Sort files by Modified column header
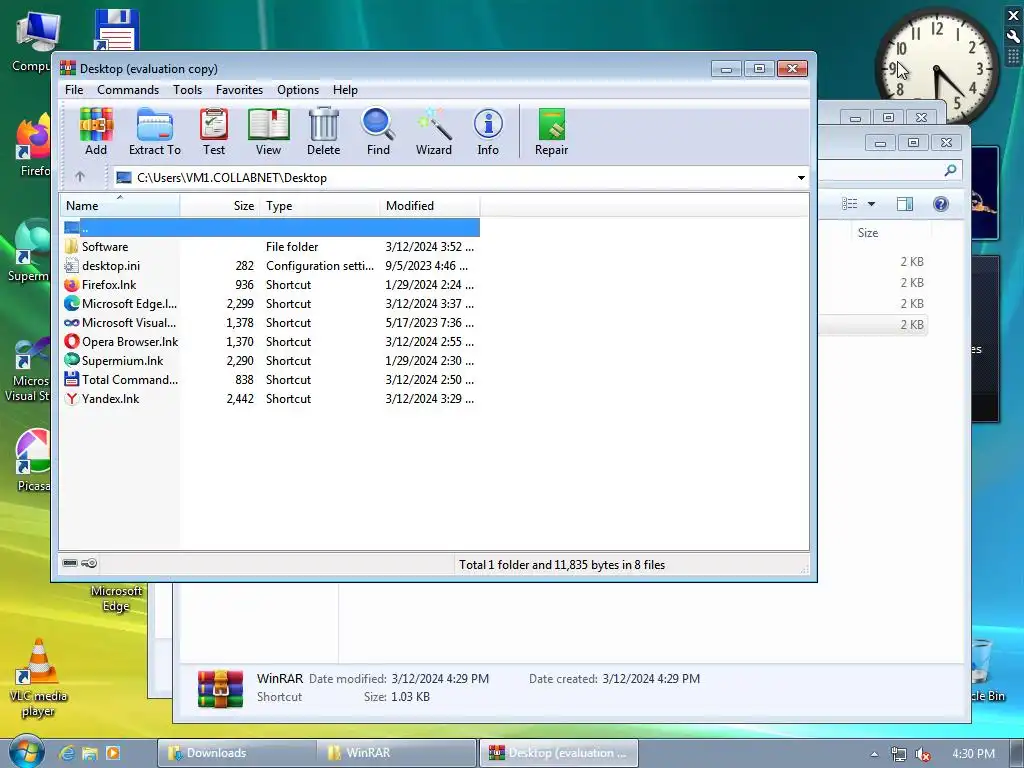1024x768 pixels. click(x=430, y=206)
